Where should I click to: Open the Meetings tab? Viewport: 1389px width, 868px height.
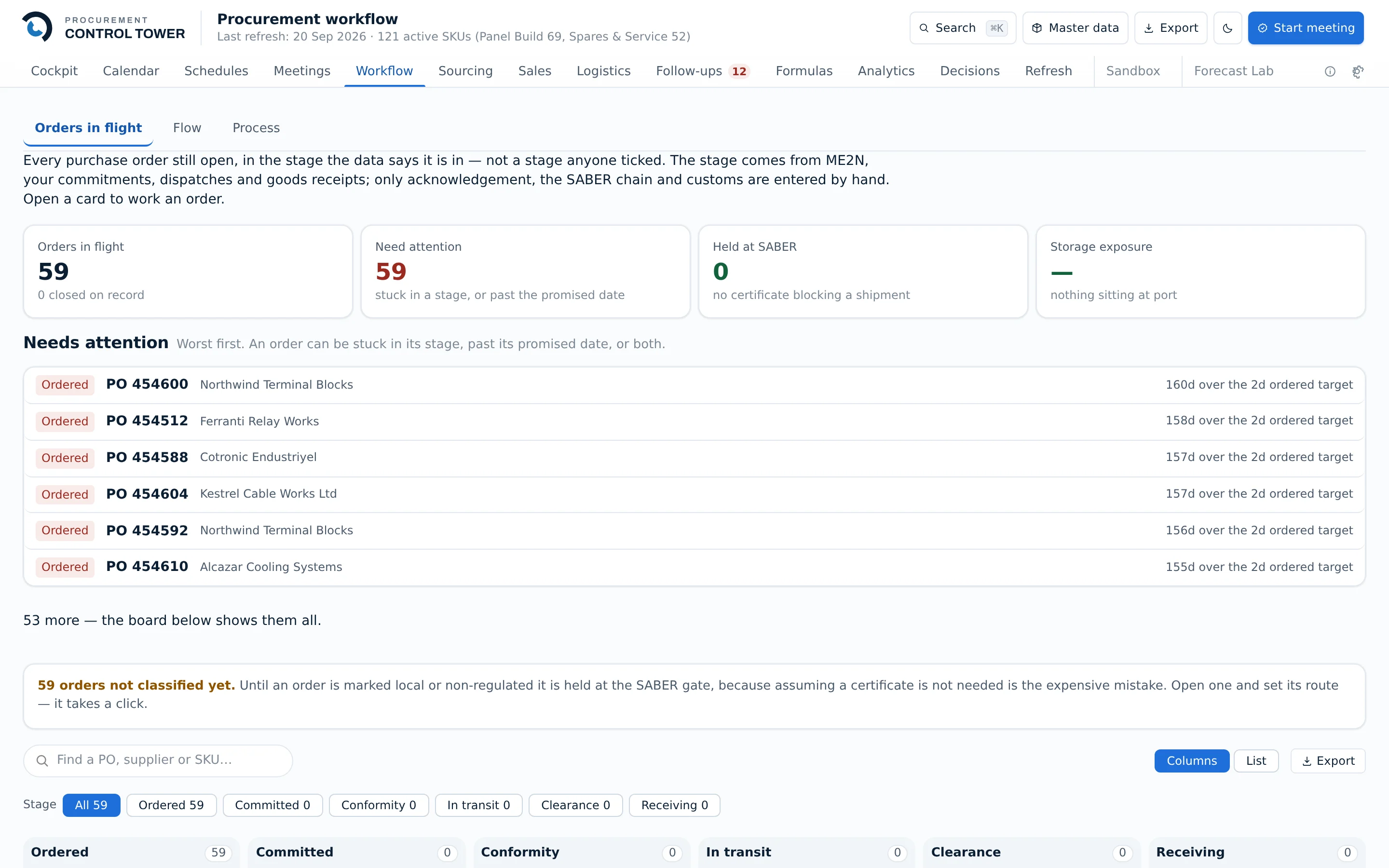(302, 71)
